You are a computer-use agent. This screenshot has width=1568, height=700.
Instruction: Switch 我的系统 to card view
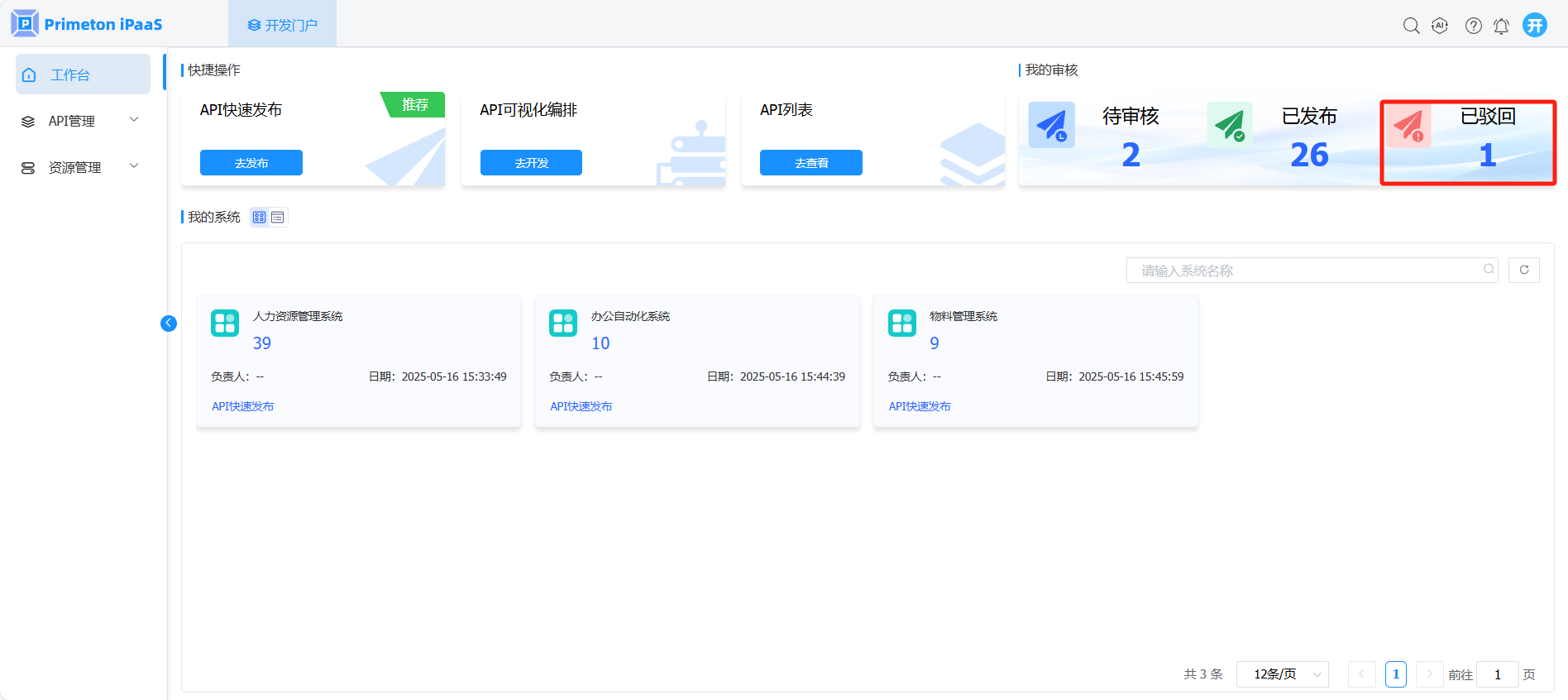pos(260,218)
